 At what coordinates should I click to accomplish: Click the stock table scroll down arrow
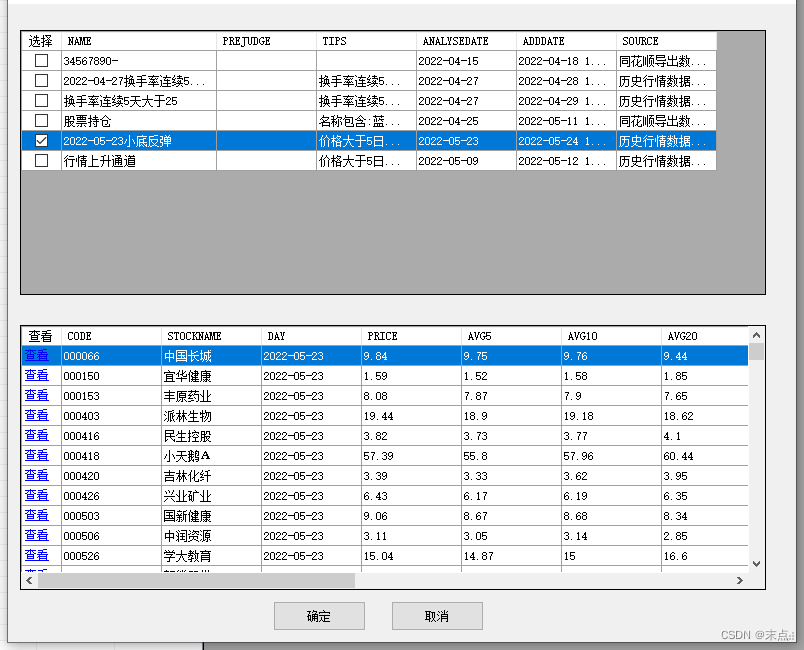756,563
